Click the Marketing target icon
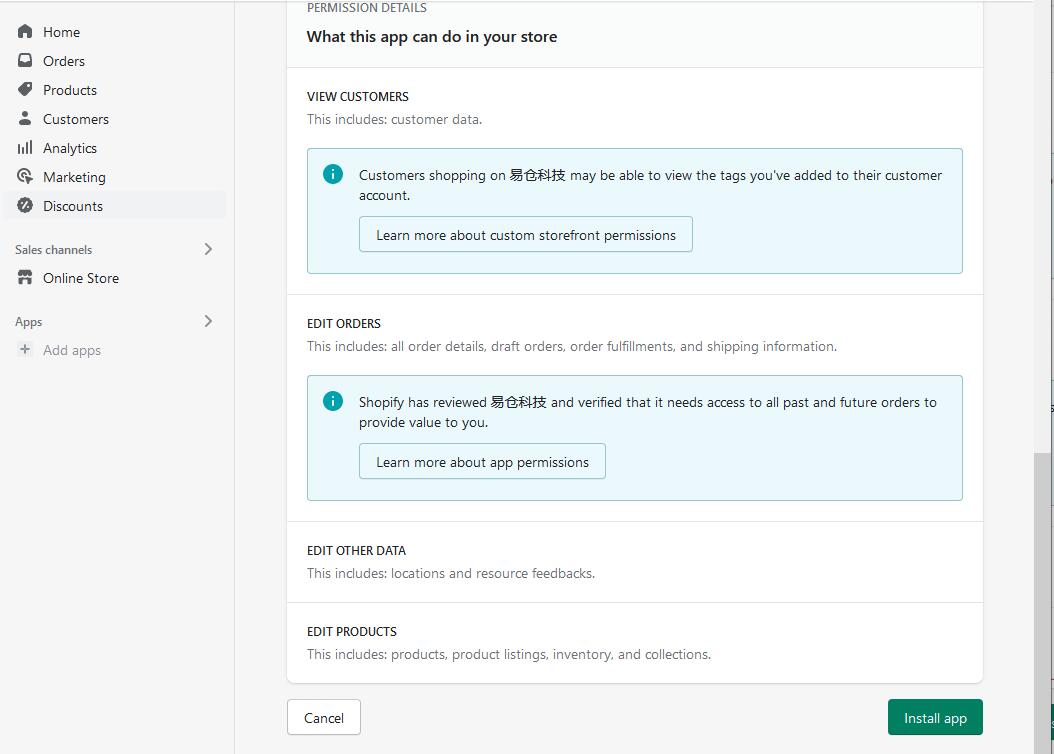Viewport: 1054px width, 754px height. coord(25,176)
